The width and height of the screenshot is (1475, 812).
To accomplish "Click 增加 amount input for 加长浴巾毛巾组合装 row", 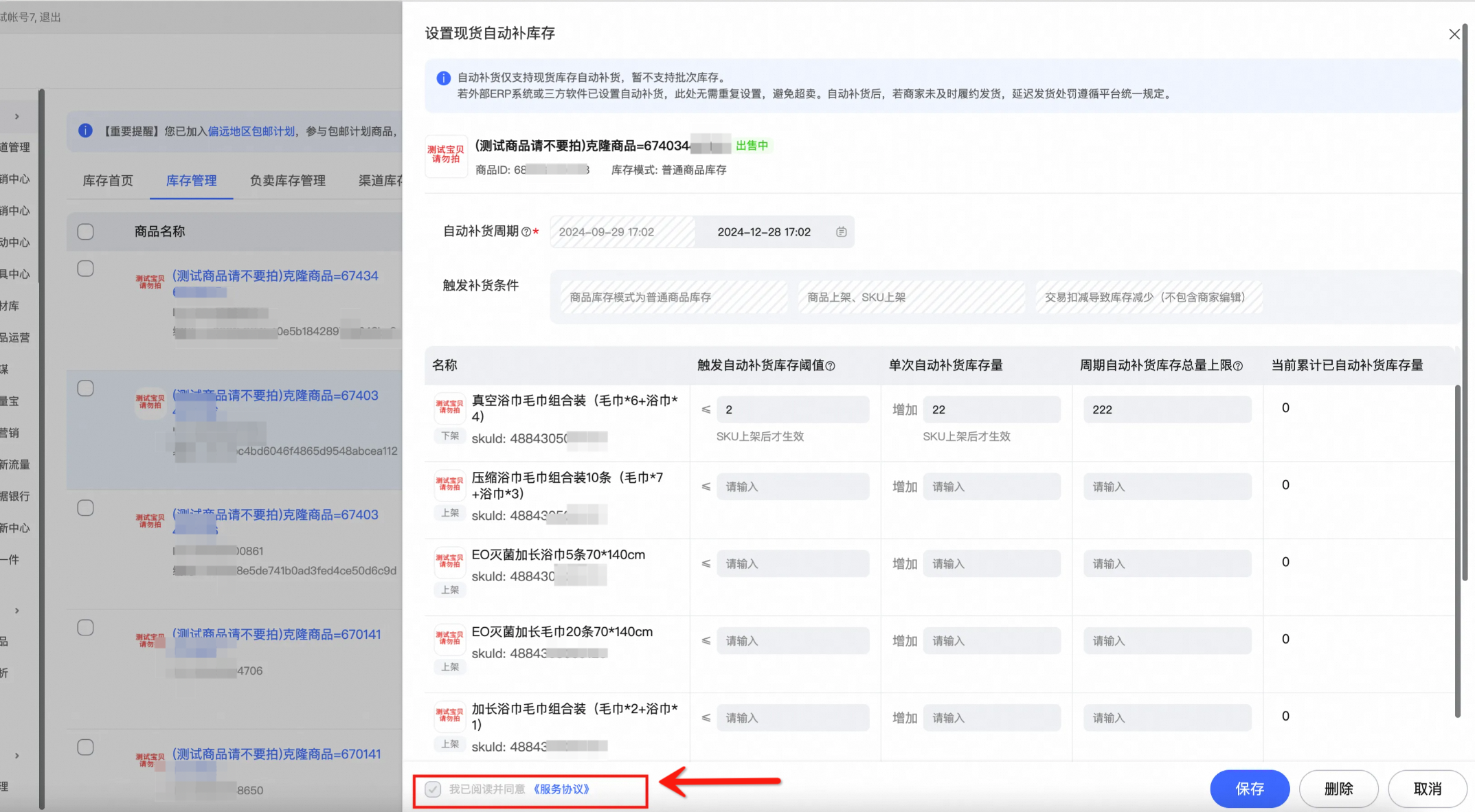I will (991, 717).
